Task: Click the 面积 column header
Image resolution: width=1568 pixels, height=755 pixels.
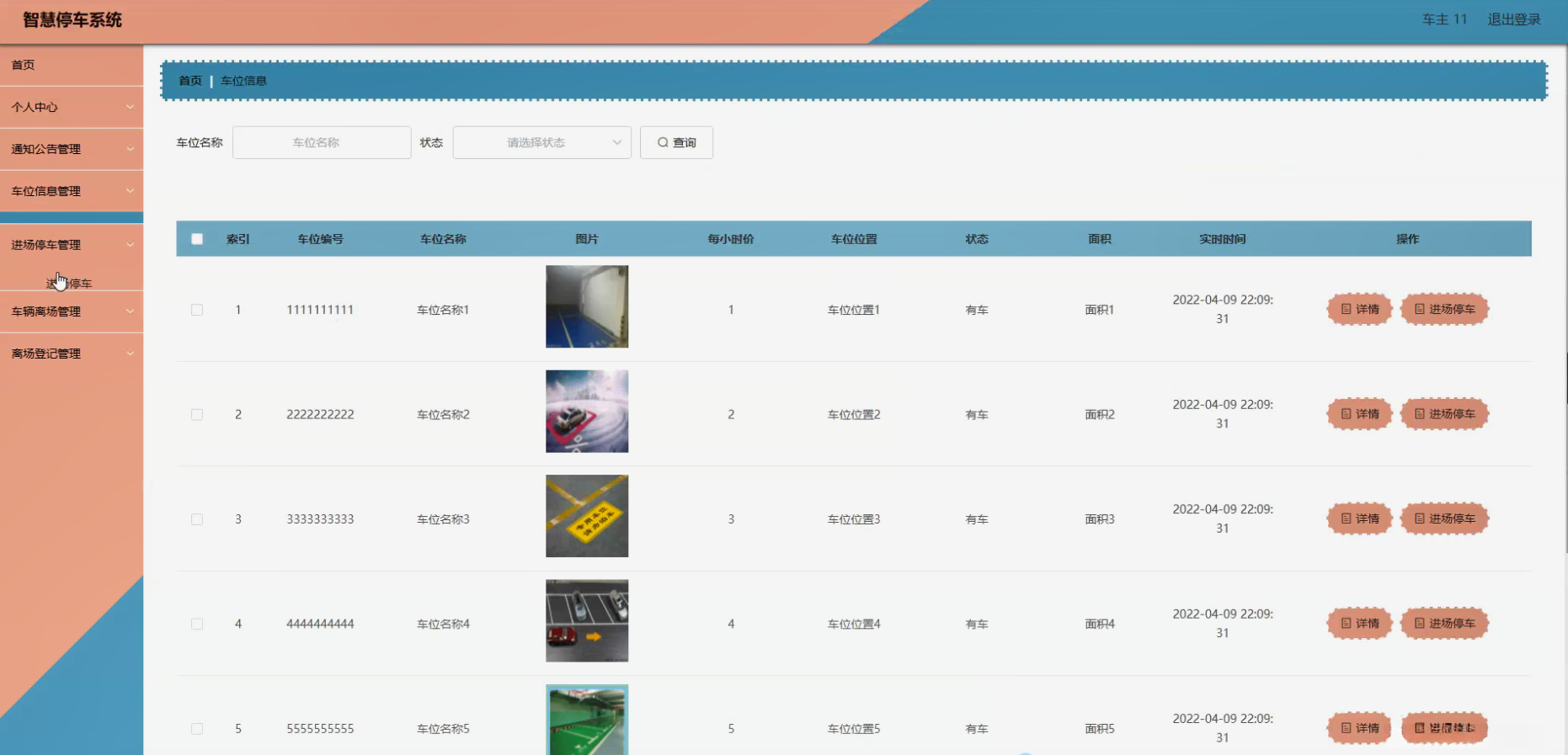Action: click(x=1100, y=239)
